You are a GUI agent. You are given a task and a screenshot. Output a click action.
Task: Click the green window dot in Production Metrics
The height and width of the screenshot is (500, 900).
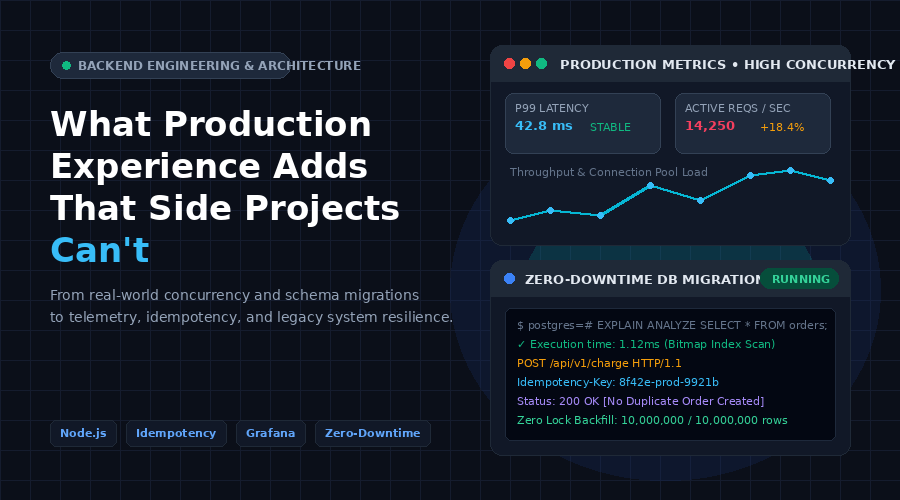(541, 64)
